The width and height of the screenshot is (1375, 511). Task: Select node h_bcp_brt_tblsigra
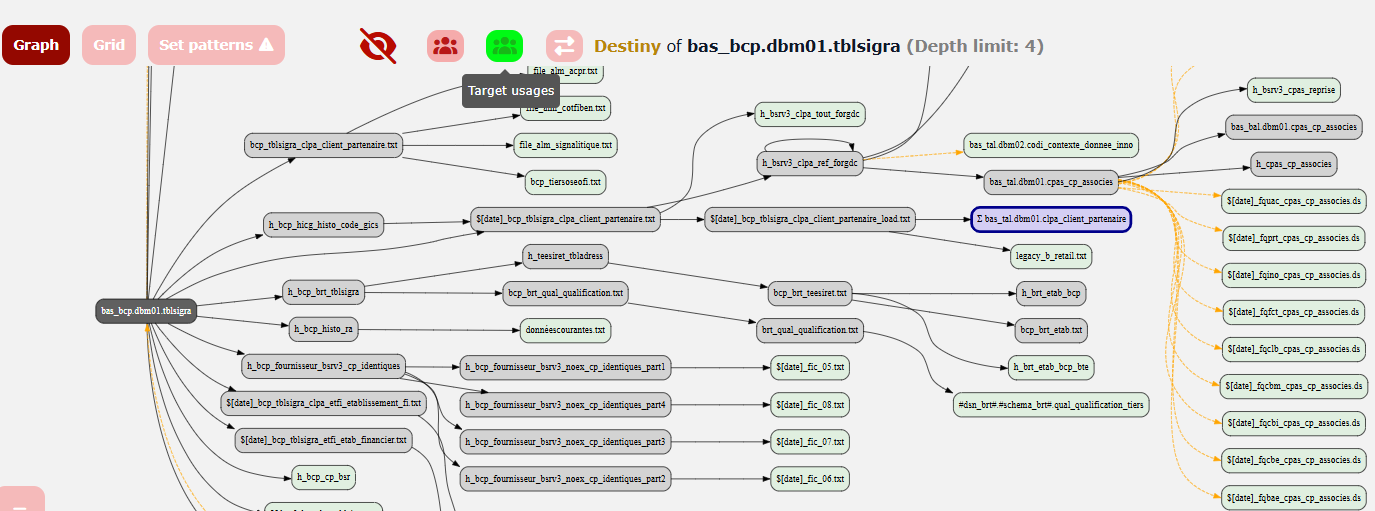323,293
